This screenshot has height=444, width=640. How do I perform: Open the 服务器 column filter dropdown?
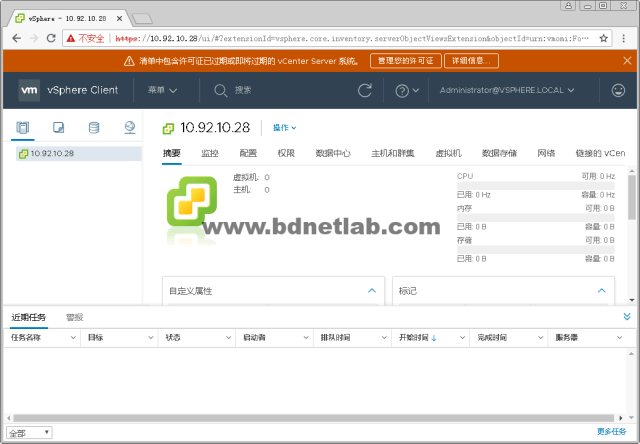click(619, 337)
